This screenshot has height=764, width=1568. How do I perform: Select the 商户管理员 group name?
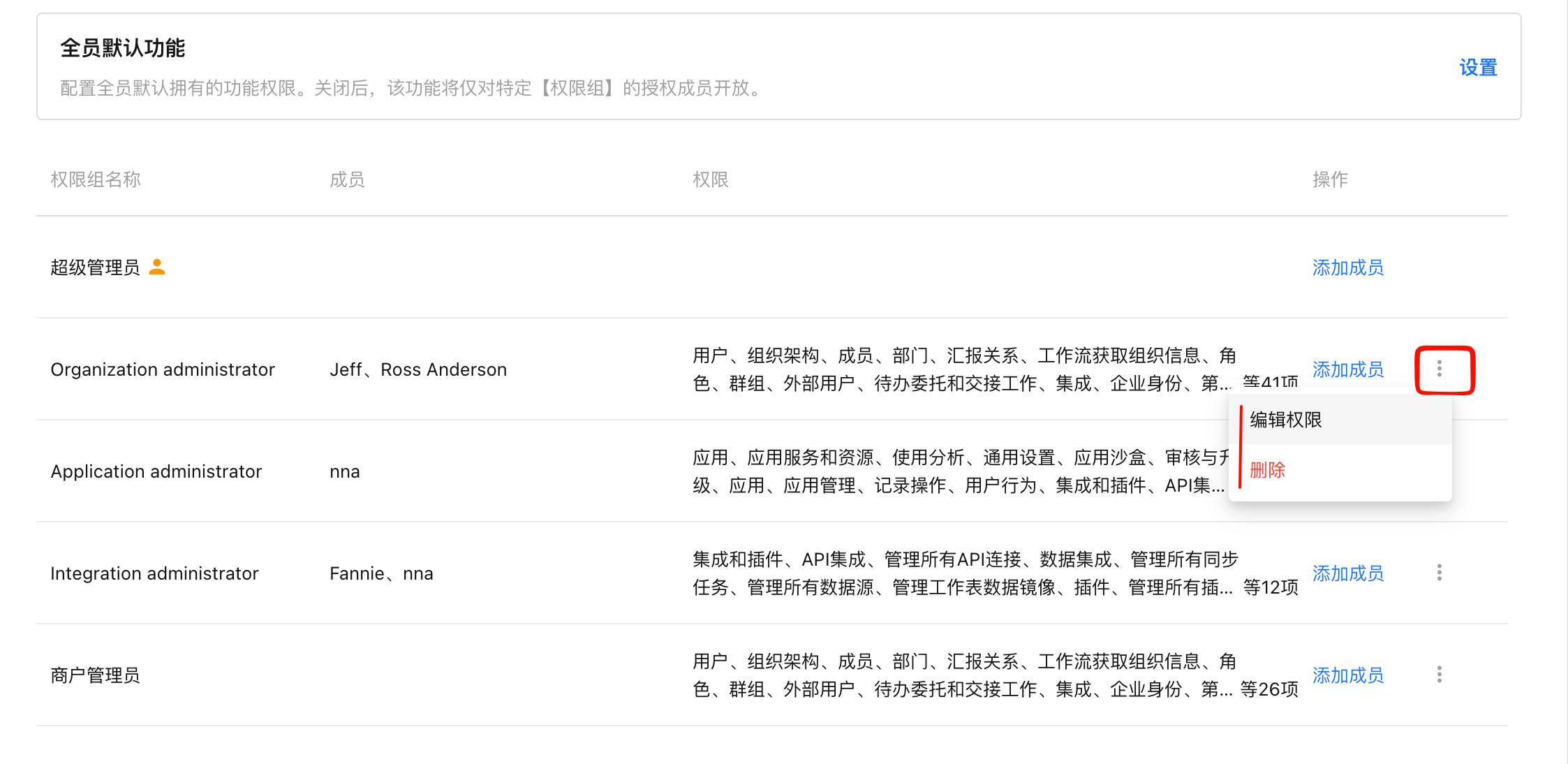pos(95,675)
